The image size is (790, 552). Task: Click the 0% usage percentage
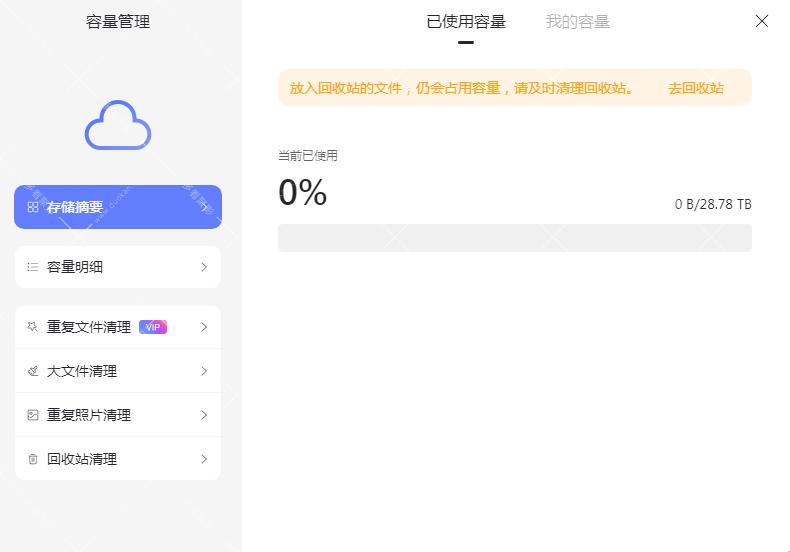pos(303,192)
